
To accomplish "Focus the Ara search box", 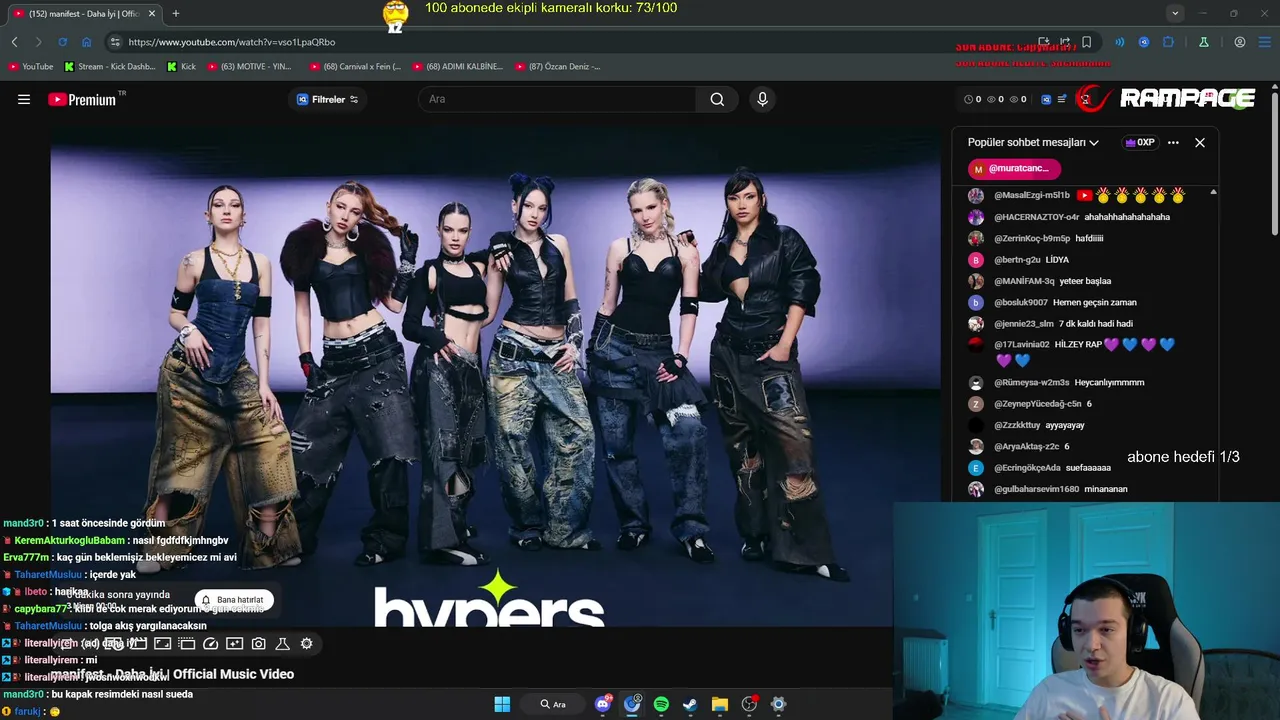I will pos(558,99).
